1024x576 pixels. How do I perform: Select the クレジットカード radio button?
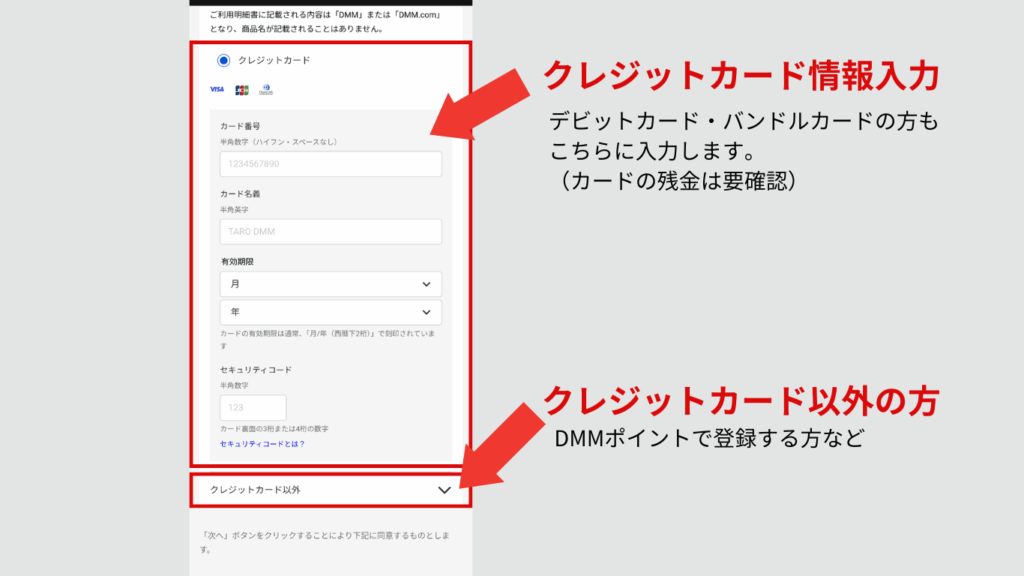[223, 60]
